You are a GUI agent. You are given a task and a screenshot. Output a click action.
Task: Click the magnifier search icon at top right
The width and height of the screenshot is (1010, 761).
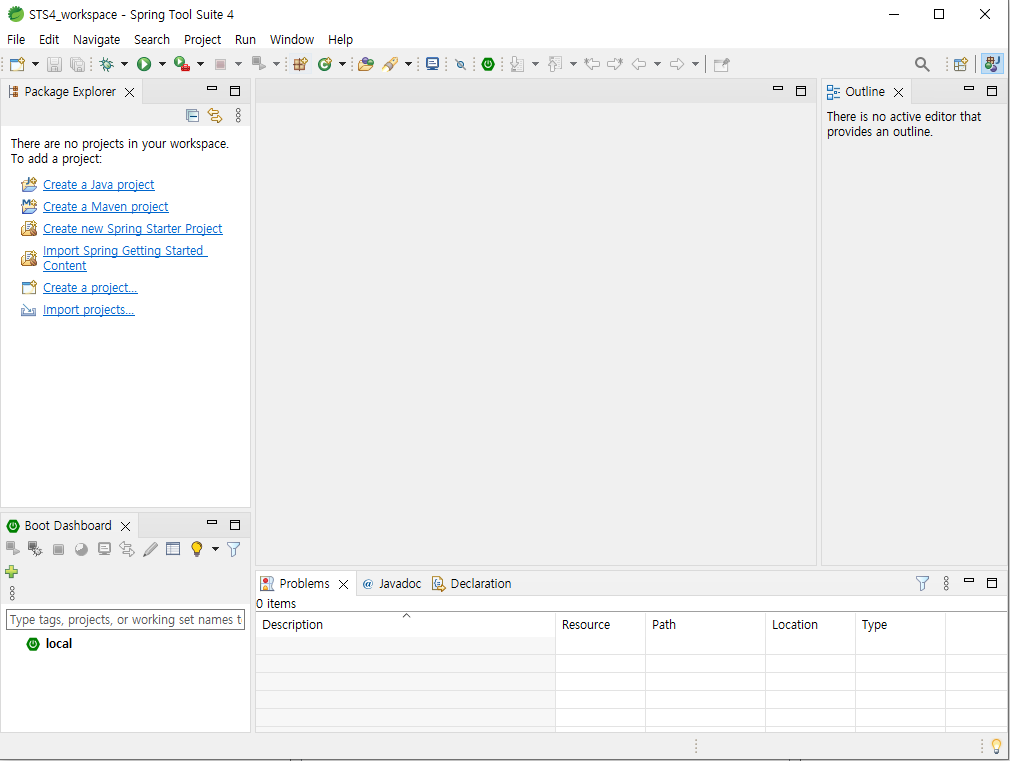tap(922, 64)
